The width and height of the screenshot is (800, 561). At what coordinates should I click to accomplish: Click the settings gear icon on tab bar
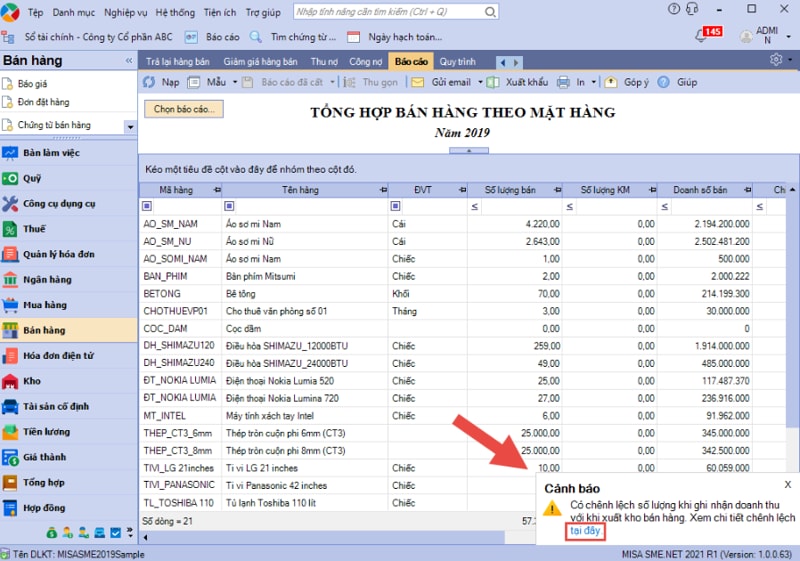tap(776, 60)
